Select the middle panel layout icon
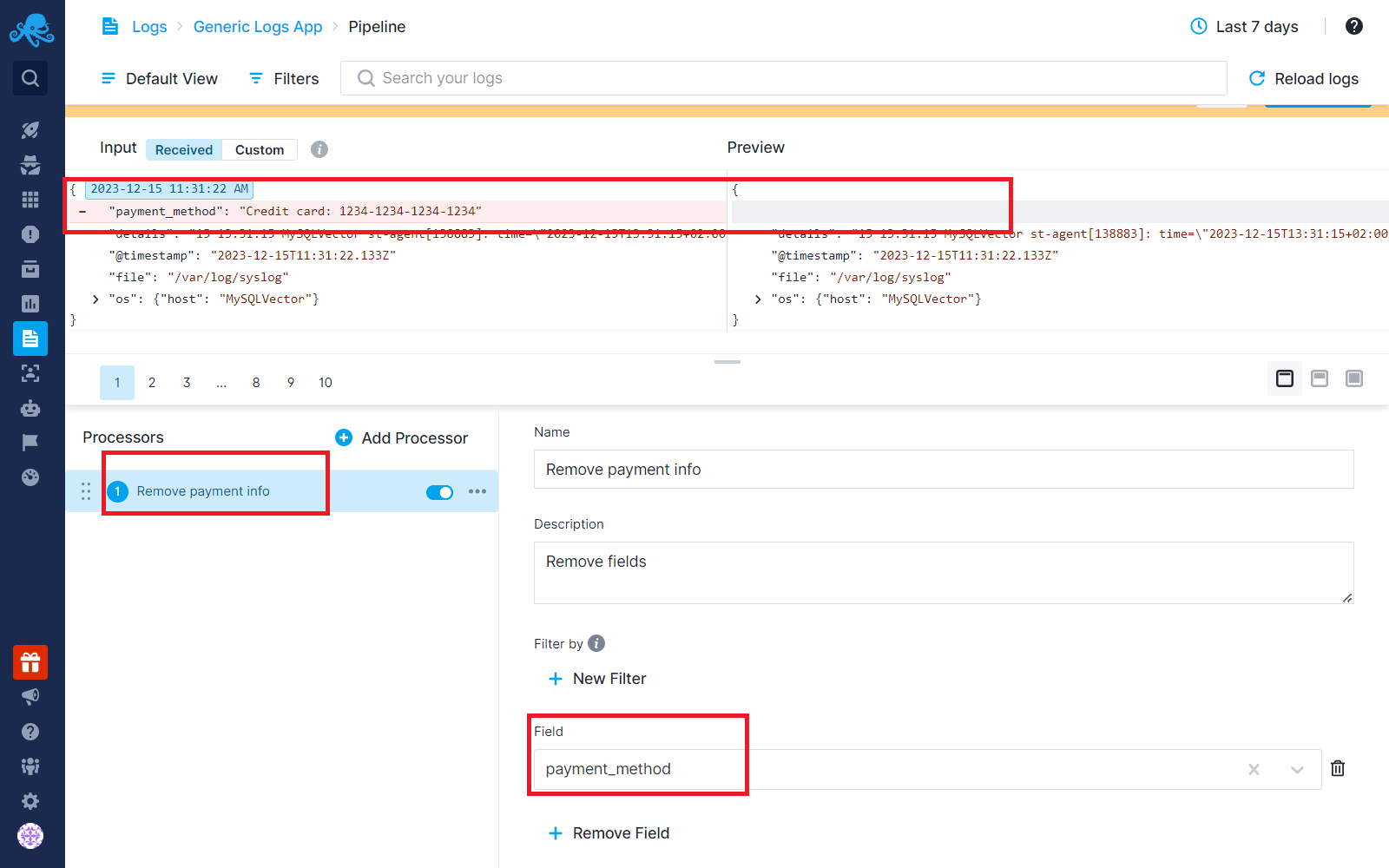The image size is (1389, 868). (x=1320, y=378)
